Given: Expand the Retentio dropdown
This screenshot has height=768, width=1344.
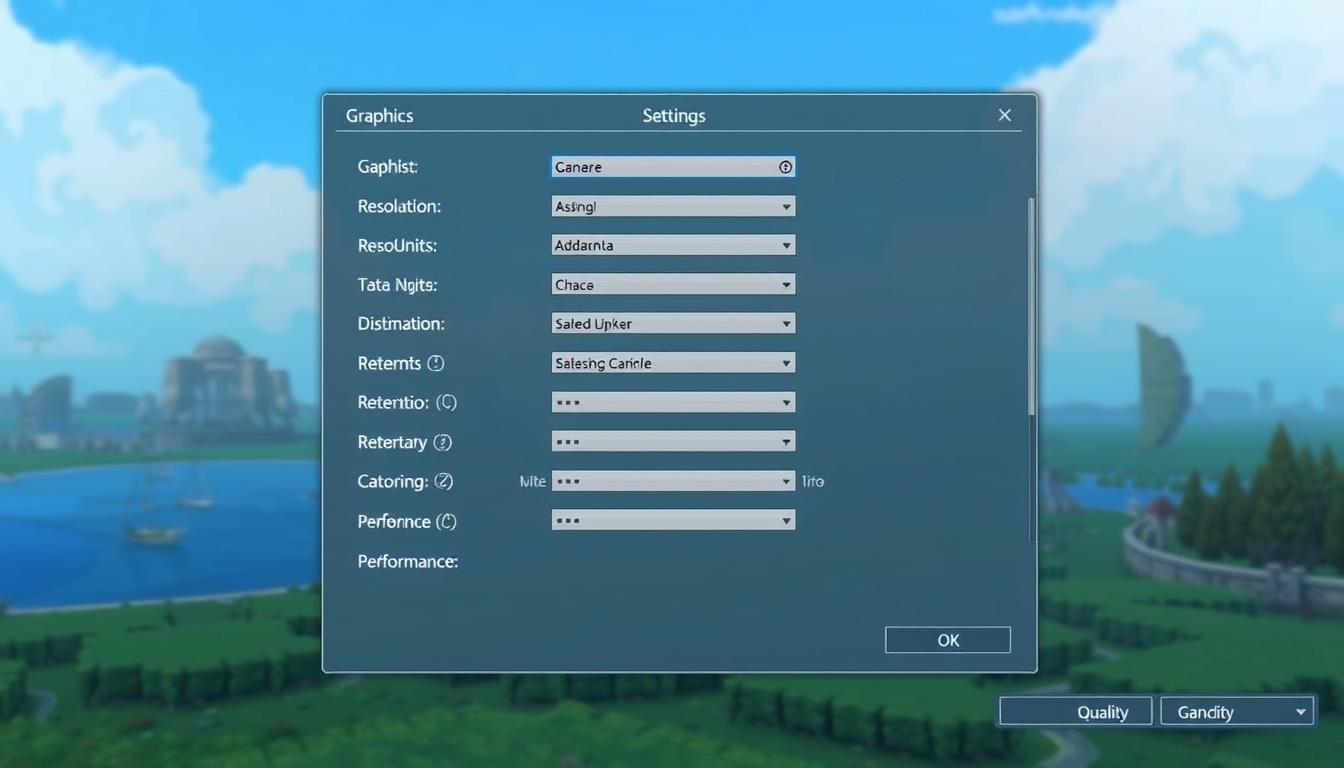Looking at the screenshot, I should 672,402.
